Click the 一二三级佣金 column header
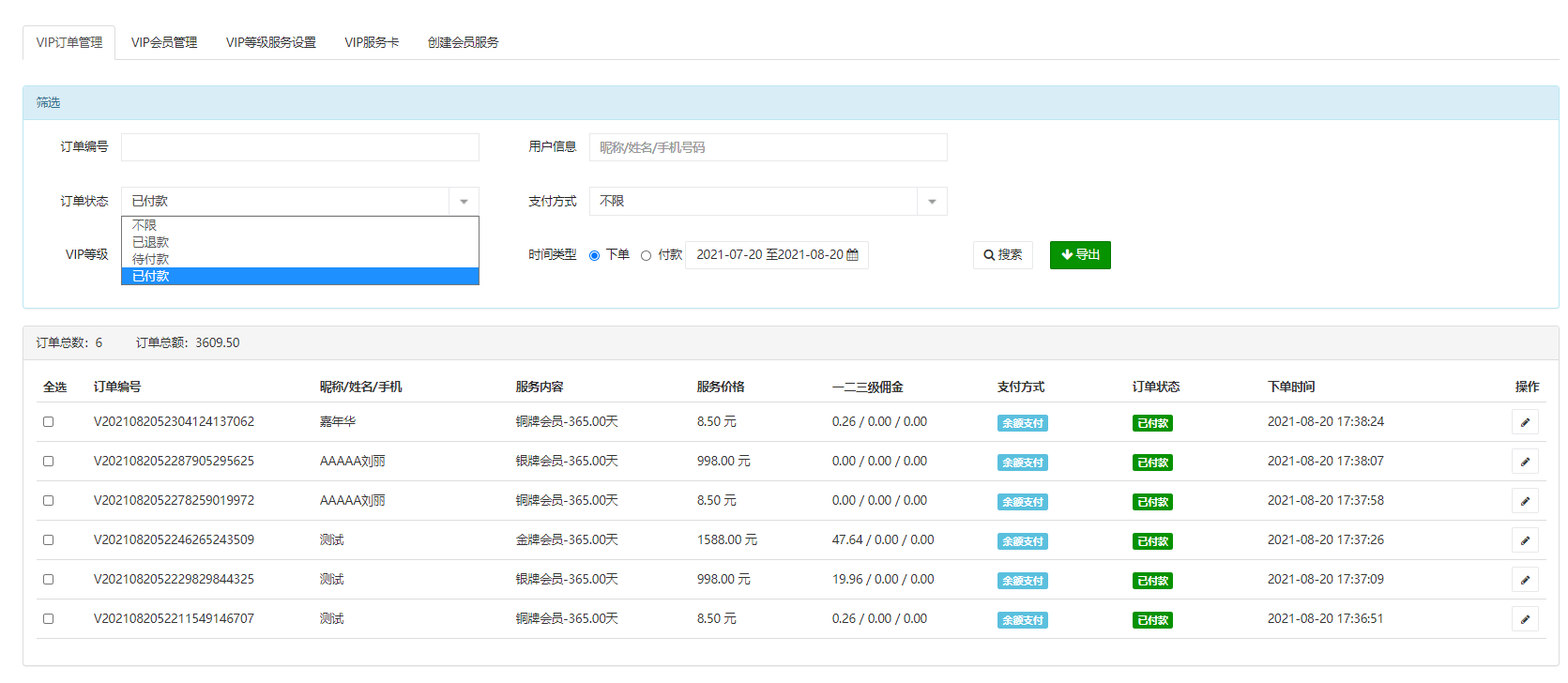The width and height of the screenshot is (1568, 683). tap(868, 387)
